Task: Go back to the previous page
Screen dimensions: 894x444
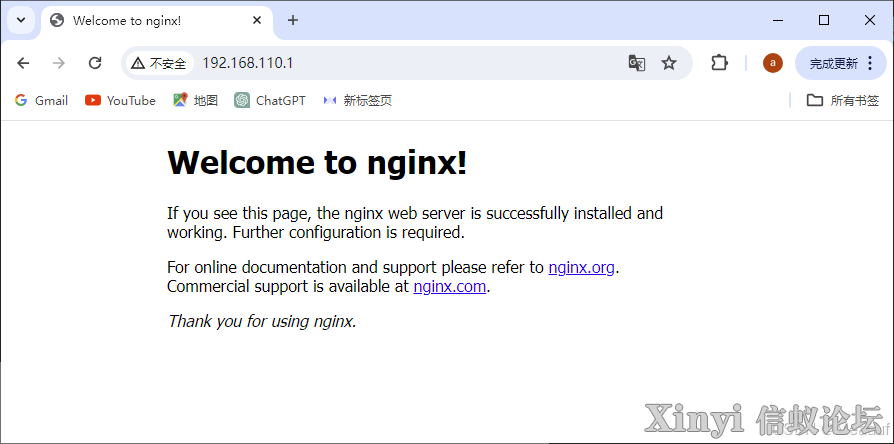Action: [23, 63]
